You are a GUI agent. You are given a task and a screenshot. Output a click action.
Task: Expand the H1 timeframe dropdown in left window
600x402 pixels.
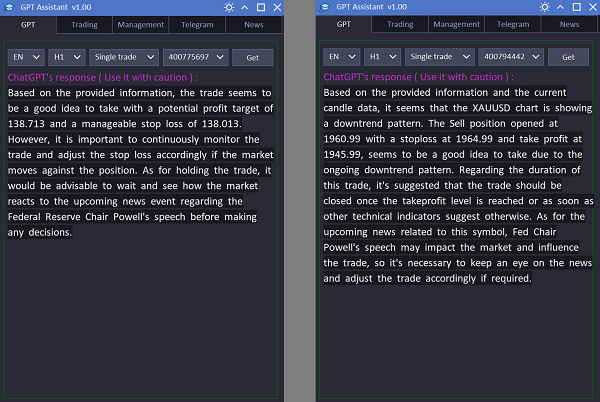click(67, 57)
